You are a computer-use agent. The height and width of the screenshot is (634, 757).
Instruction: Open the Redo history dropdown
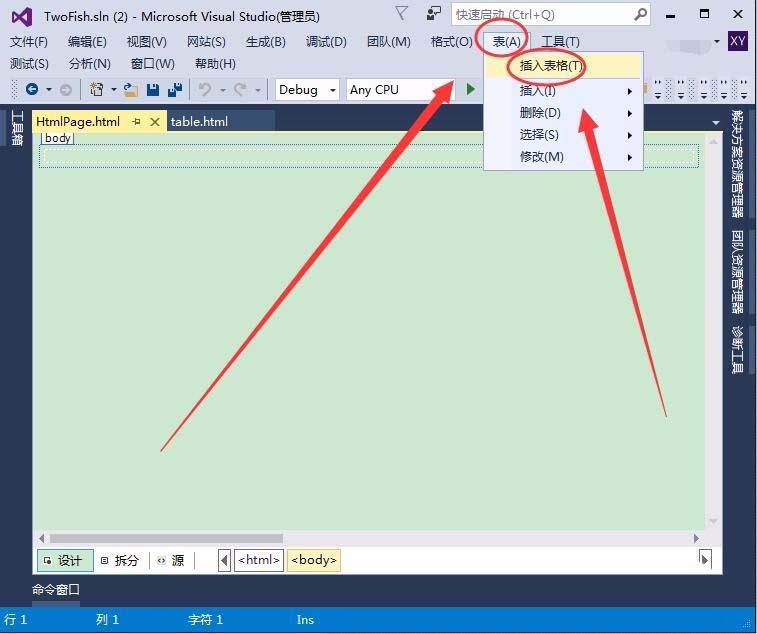coord(258,90)
